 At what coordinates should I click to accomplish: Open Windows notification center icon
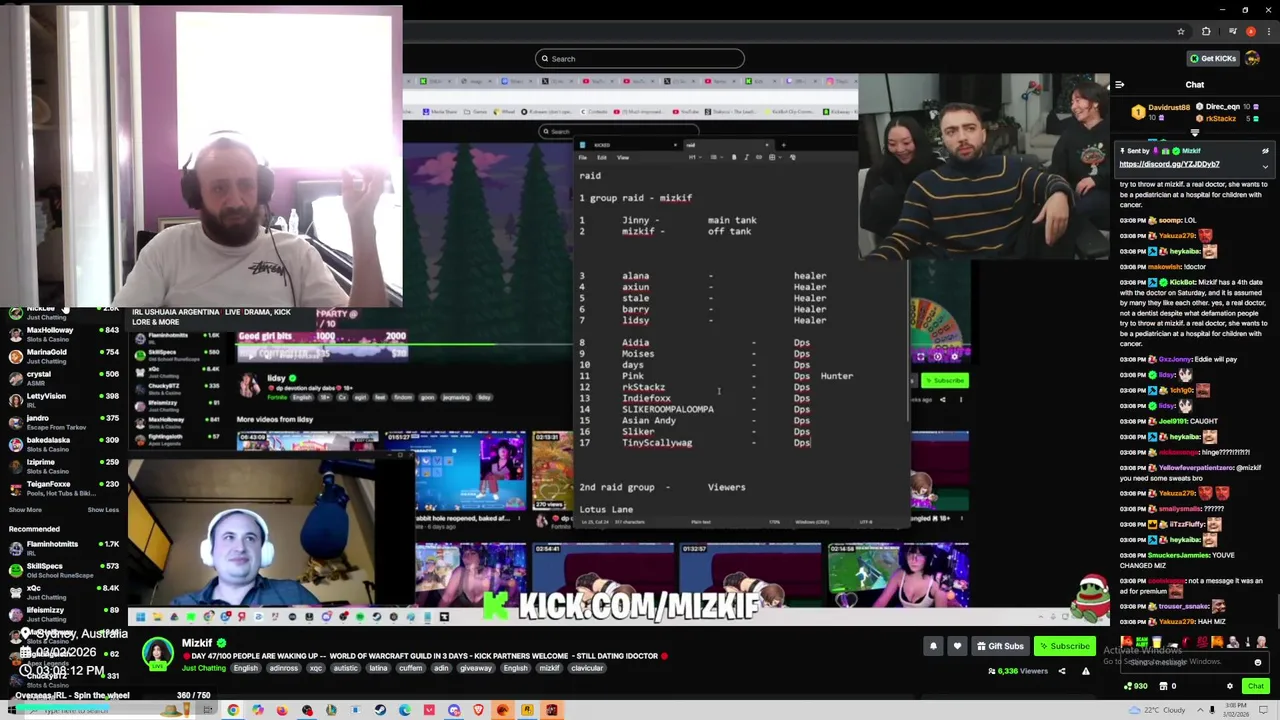[x=1262, y=710]
